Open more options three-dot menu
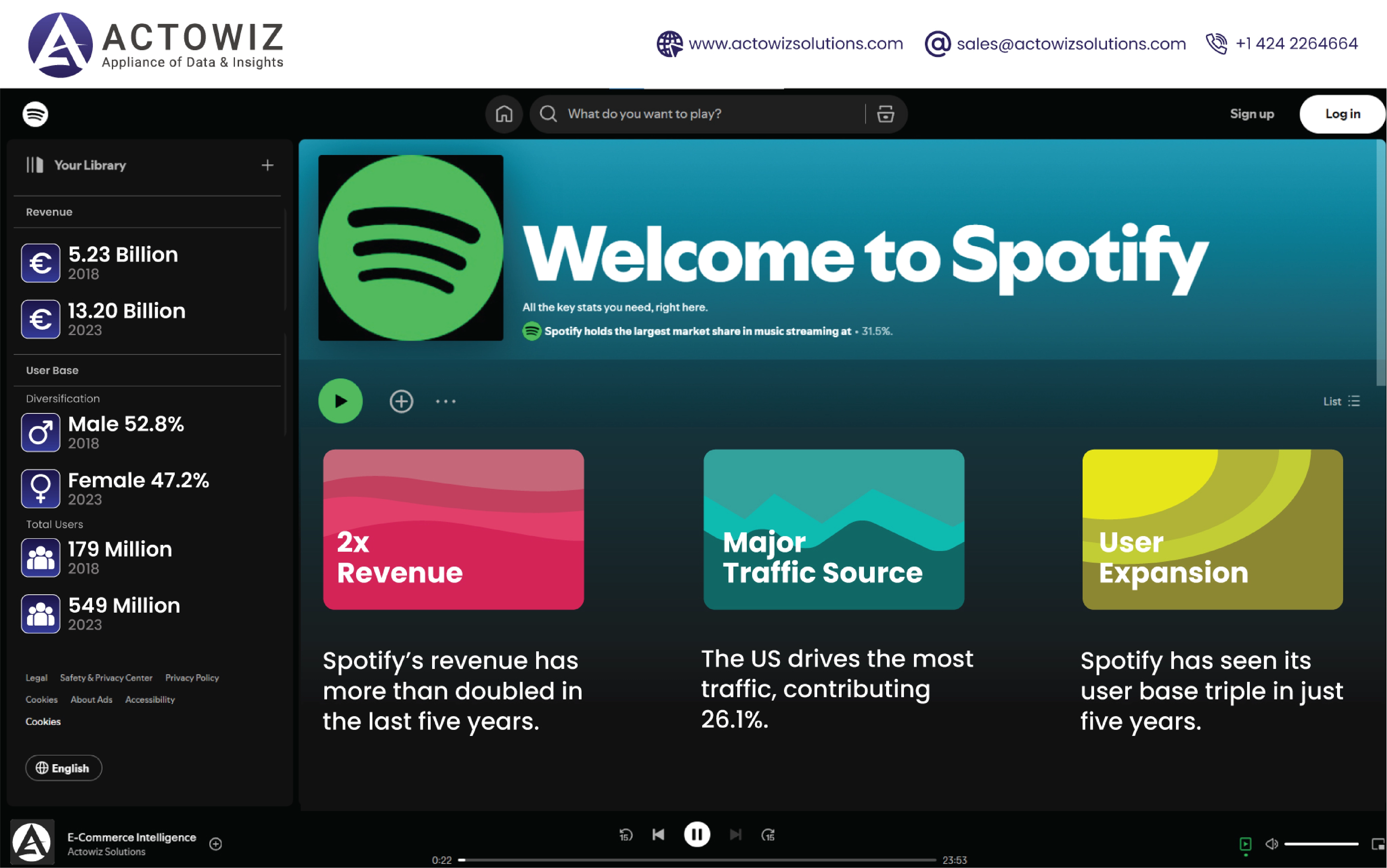The width and height of the screenshot is (1387, 868). 446,401
